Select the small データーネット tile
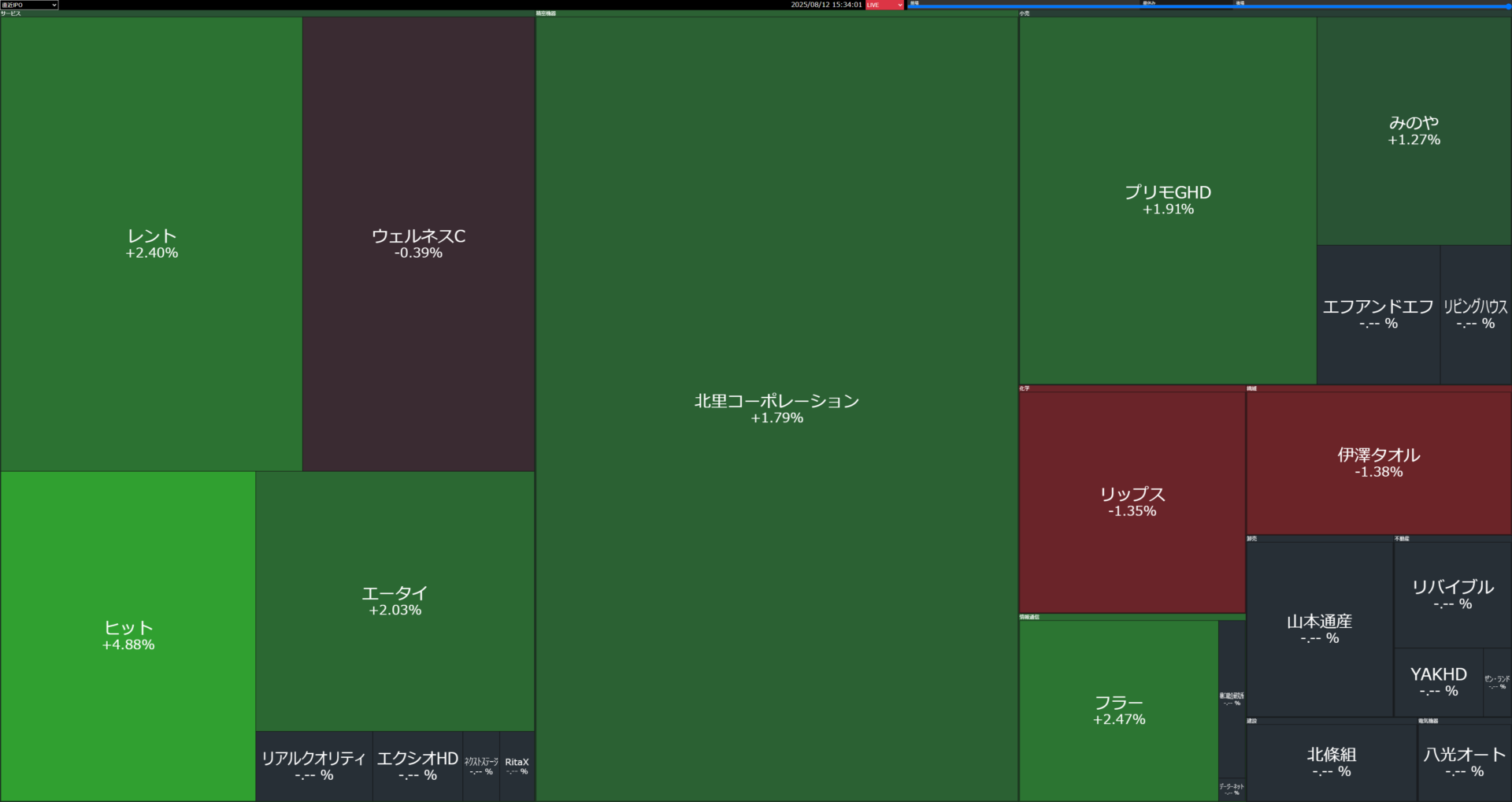Image resolution: width=1512 pixels, height=802 pixels. (1232, 789)
